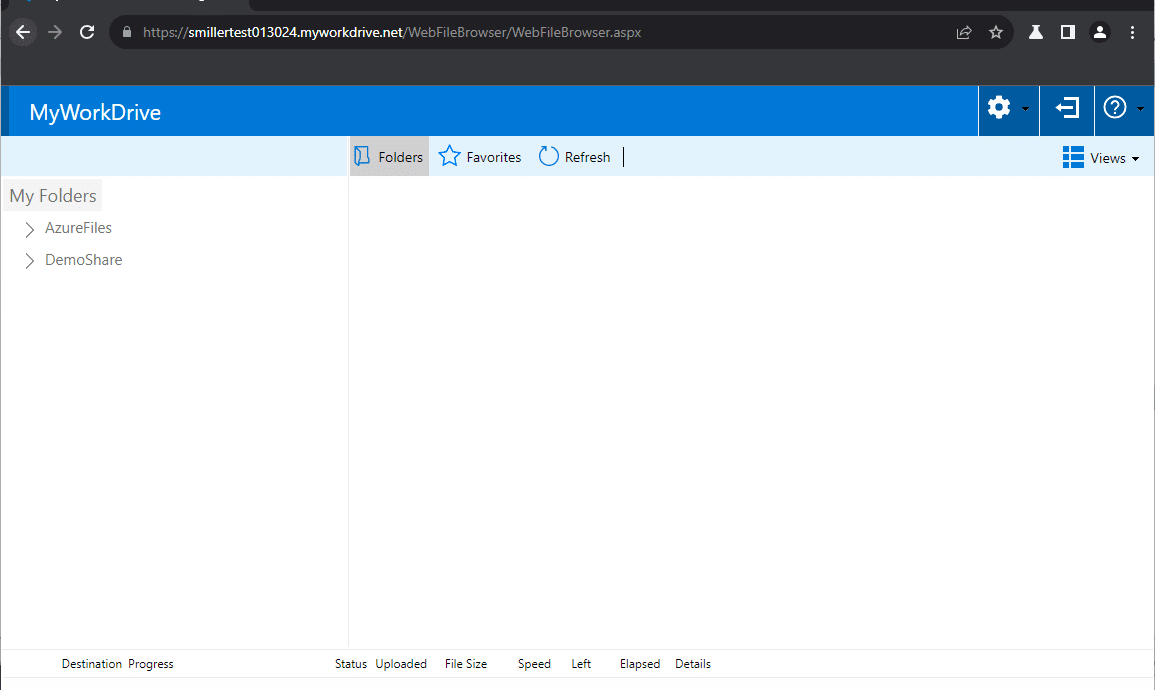Open the browser share icon
Screen dimensions: 1155x690
click(x=964, y=32)
